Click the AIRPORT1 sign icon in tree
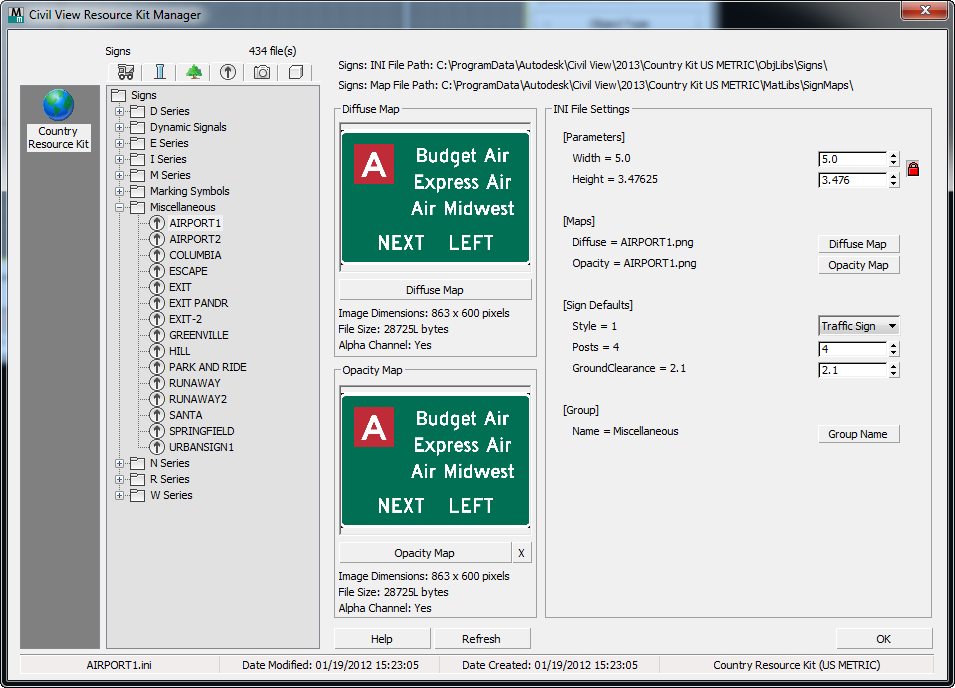Viewport: 955px width, 688px height. click(157, 223)
